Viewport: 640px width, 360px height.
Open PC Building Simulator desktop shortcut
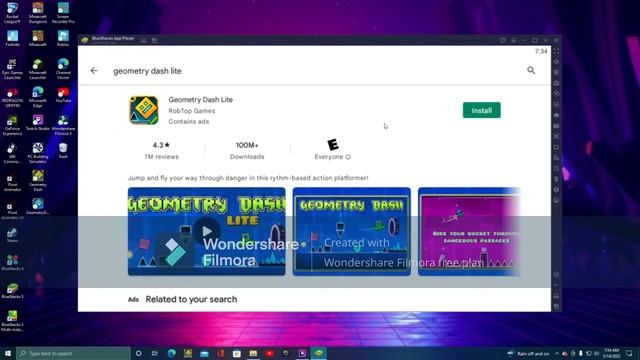[x=38, y=153]
